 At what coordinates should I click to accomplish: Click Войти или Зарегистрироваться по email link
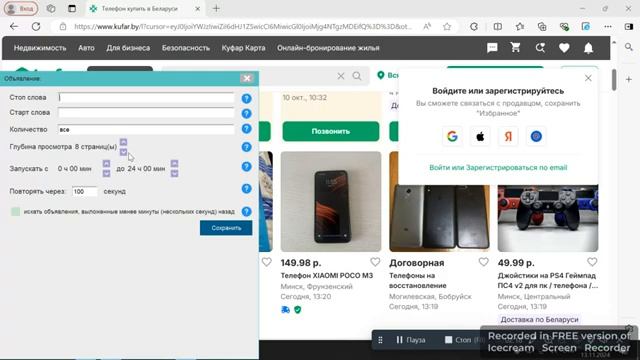pos(498,167)
